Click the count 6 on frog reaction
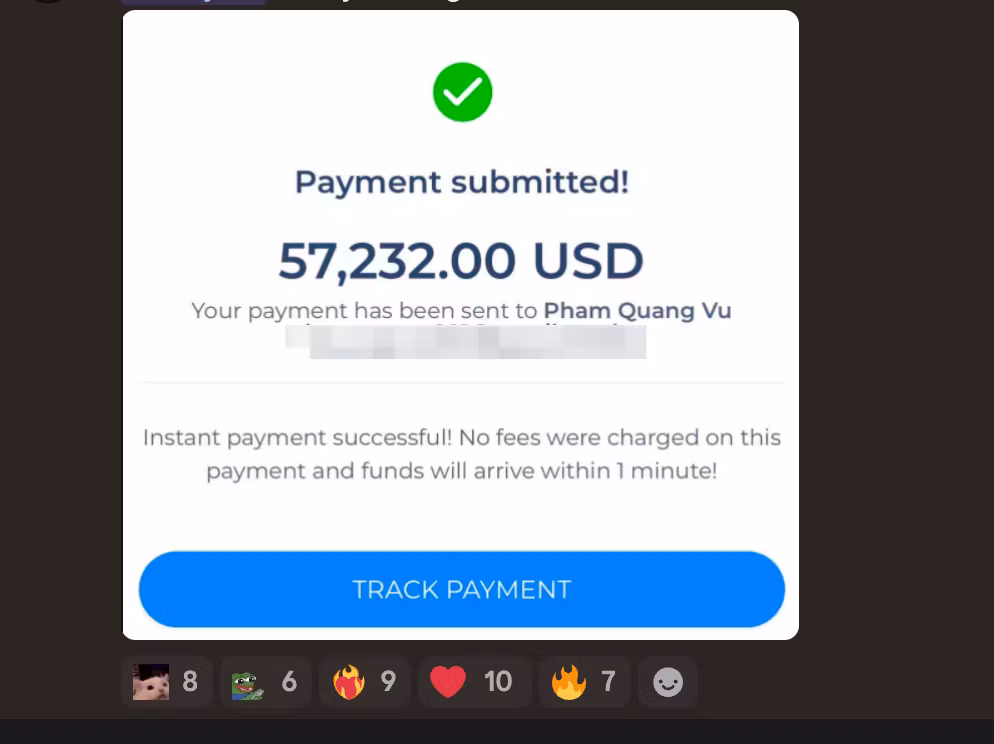The image size is (994, 744). click(289, 682)
